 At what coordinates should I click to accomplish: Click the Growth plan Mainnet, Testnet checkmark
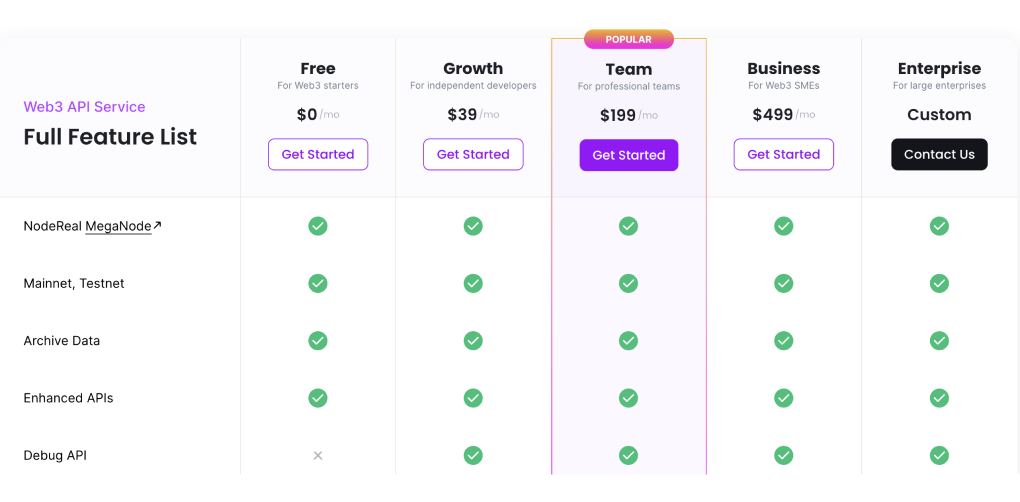(473, 284)
